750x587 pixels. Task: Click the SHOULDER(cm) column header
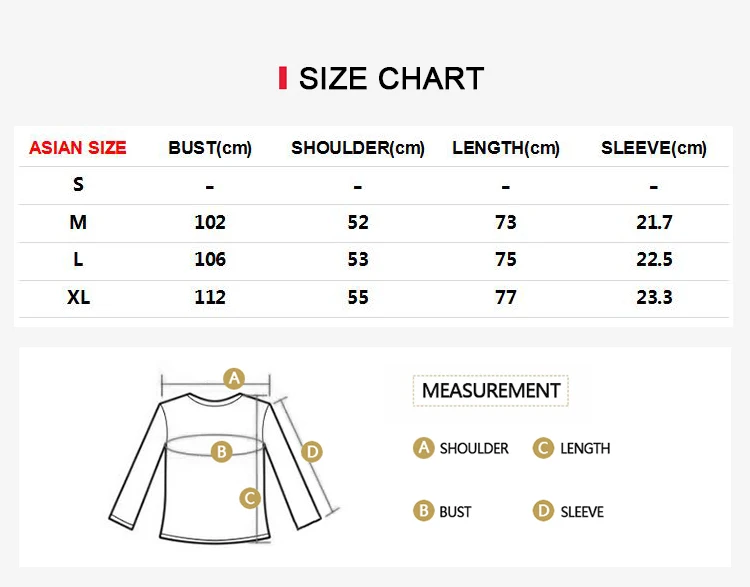358,148
